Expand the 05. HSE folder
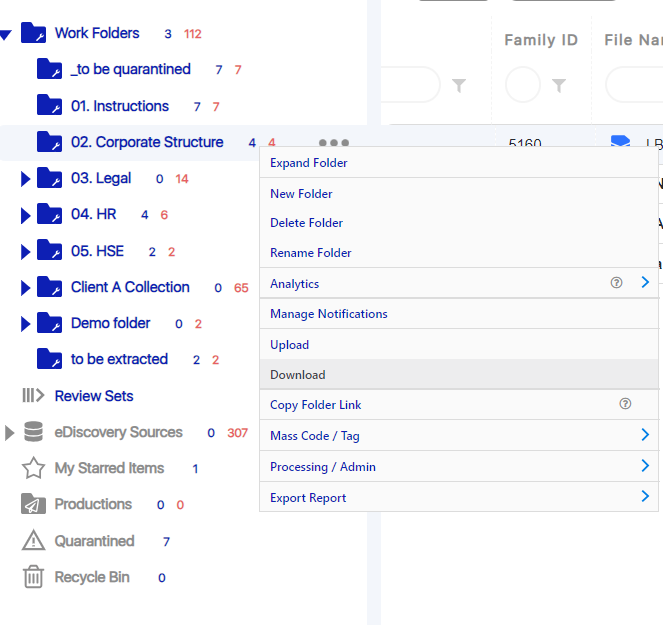The height and width of the screenshot is (625, 663). pyautogui.click(x=25, y=252)
